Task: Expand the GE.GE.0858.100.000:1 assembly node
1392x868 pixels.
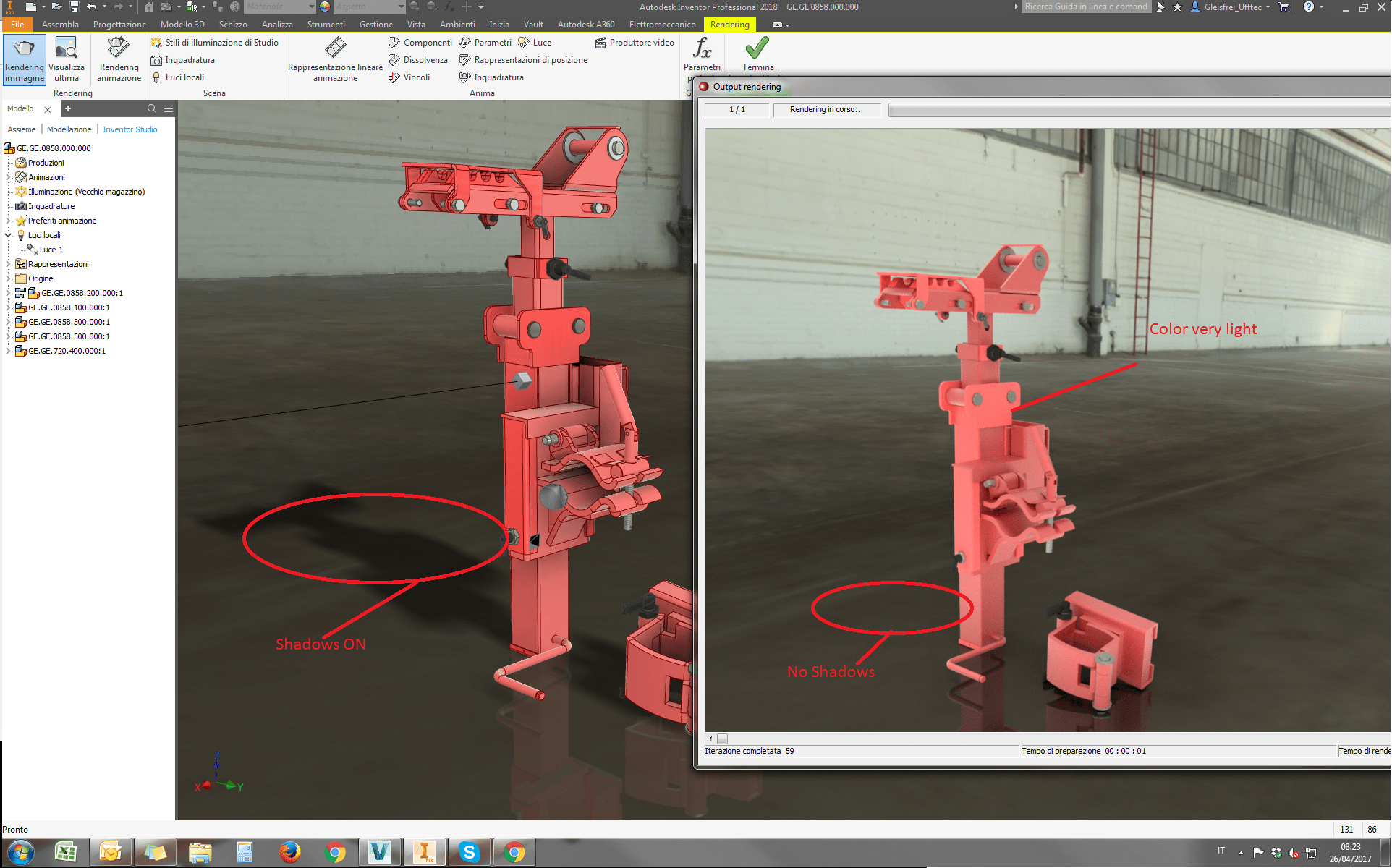Action: [7, 307]
